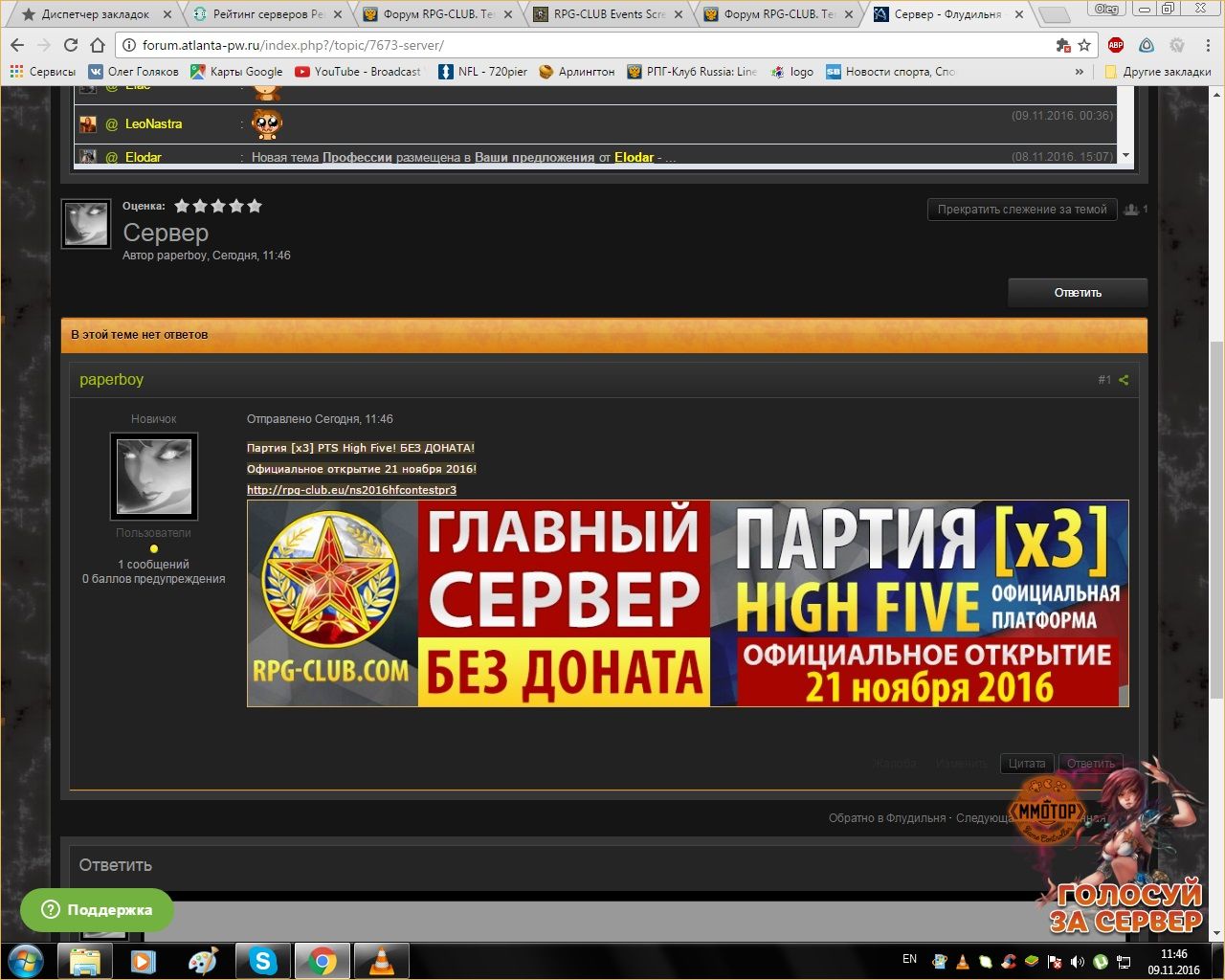Close the Диспетчер закладок tab
Viewport: 1225px width, 980px height.
(167, 14)
